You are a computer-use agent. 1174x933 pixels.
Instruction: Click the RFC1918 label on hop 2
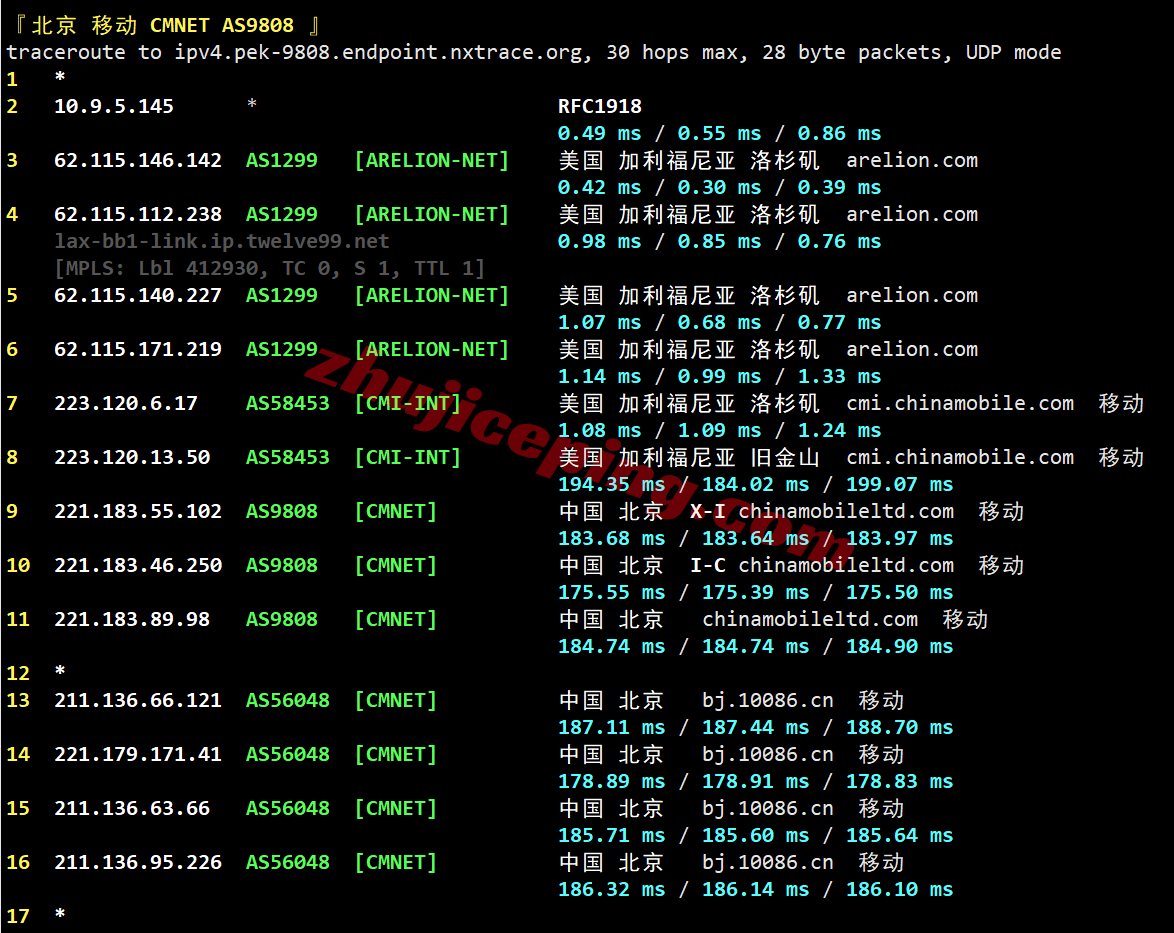point(599,105)
